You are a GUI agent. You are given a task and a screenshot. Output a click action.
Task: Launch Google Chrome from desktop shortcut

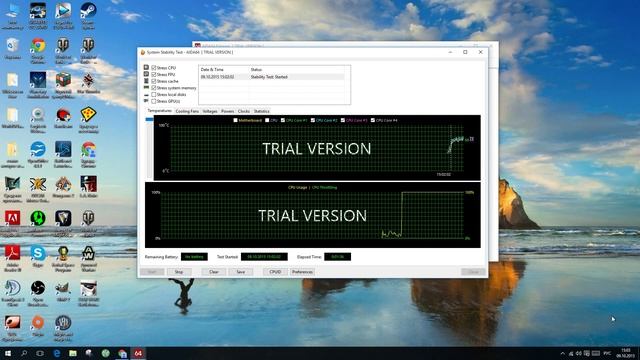(38, 50)
